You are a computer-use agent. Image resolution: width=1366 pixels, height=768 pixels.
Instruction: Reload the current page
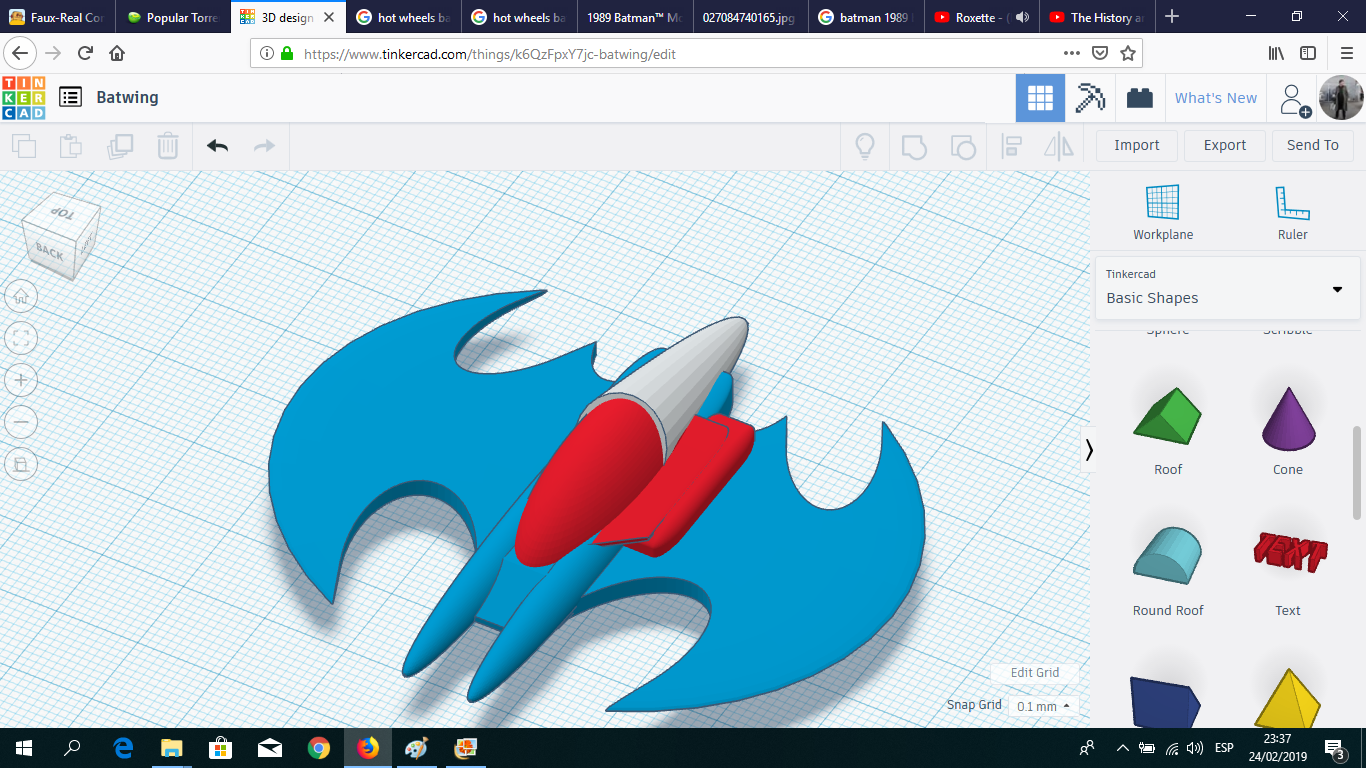click(x=85, y=53)
